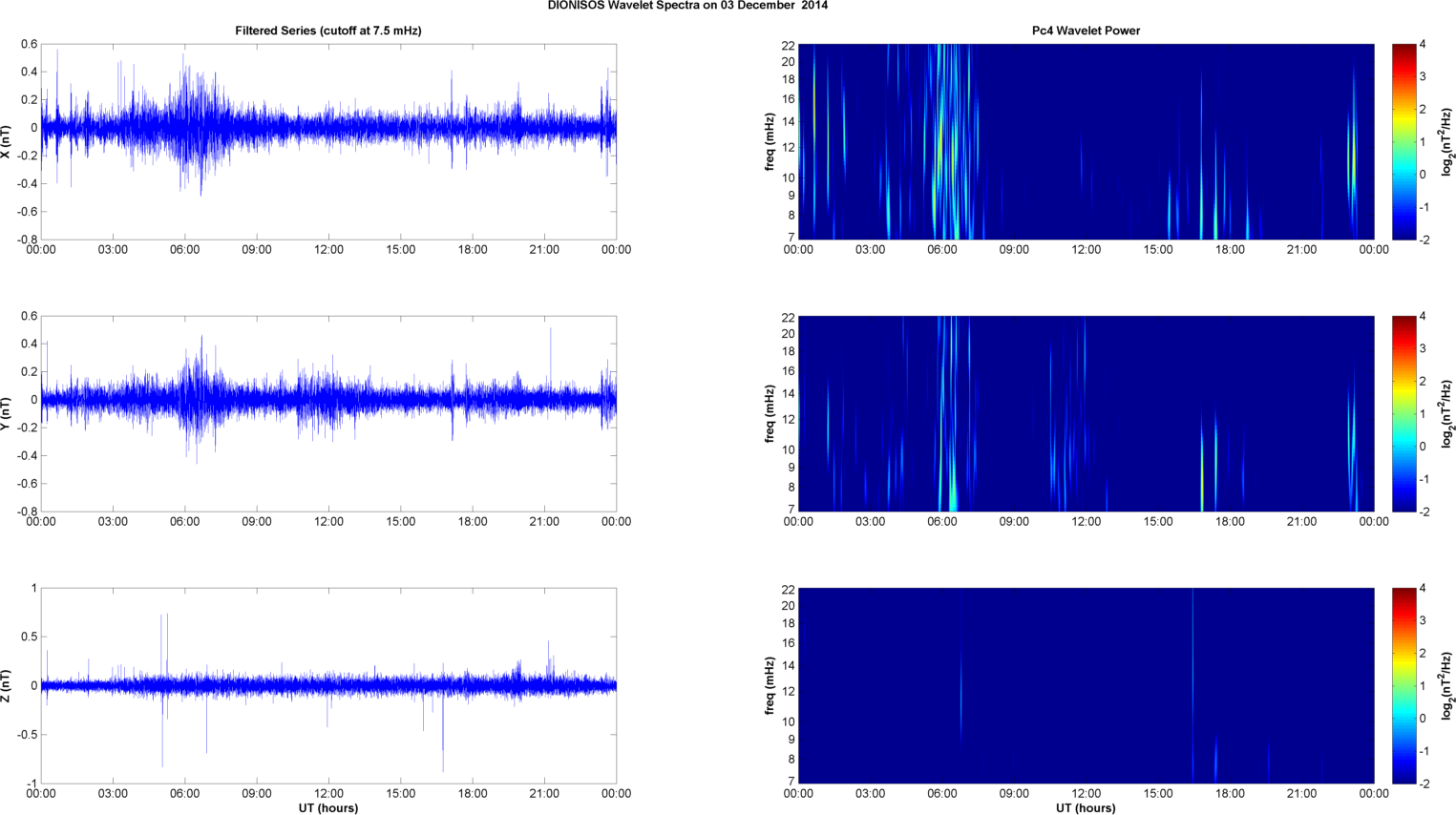Screen dimensions: 1456x815
Task: Click the middle (Y) wavelet power spectrogram
Action: (1086, 413)
